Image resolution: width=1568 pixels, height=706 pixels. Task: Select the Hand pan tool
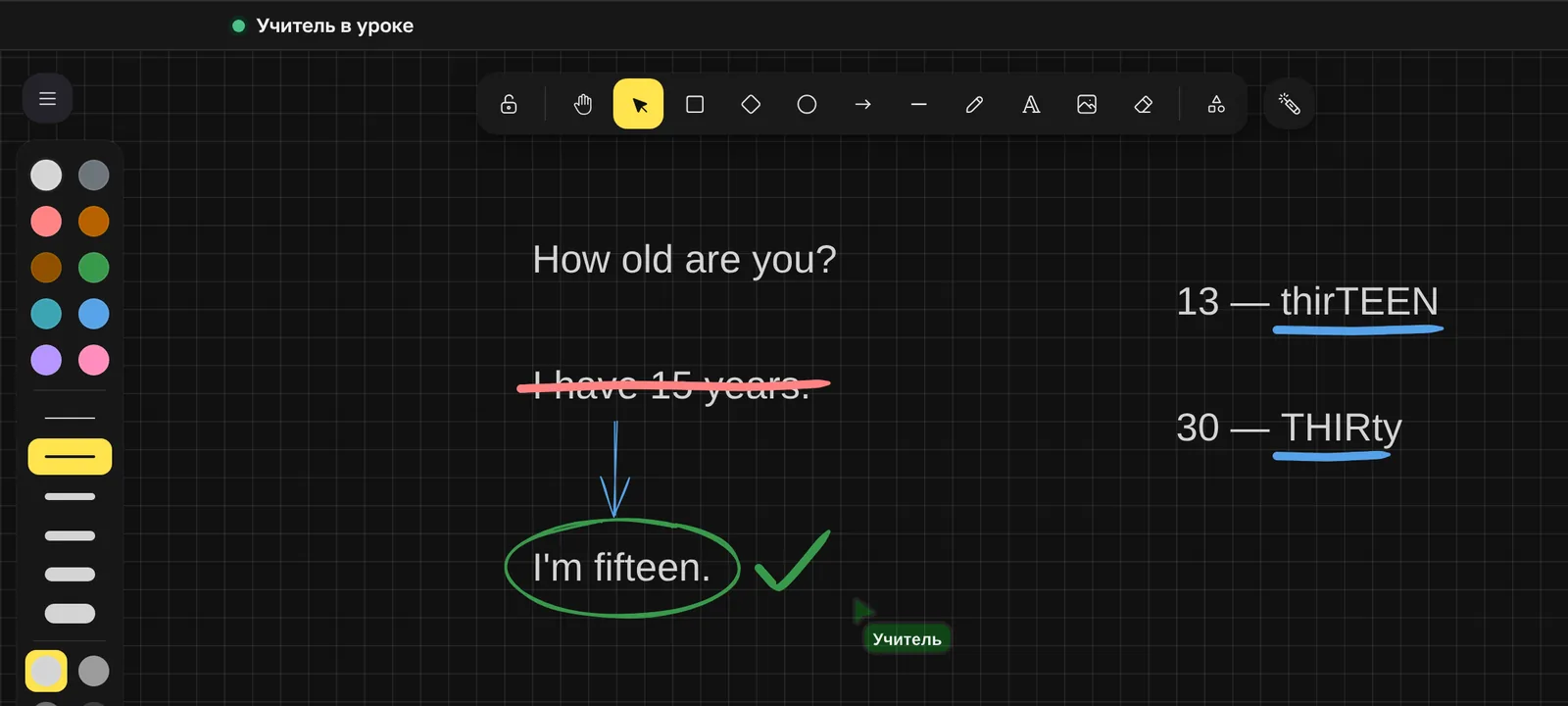tap(583, 104)
